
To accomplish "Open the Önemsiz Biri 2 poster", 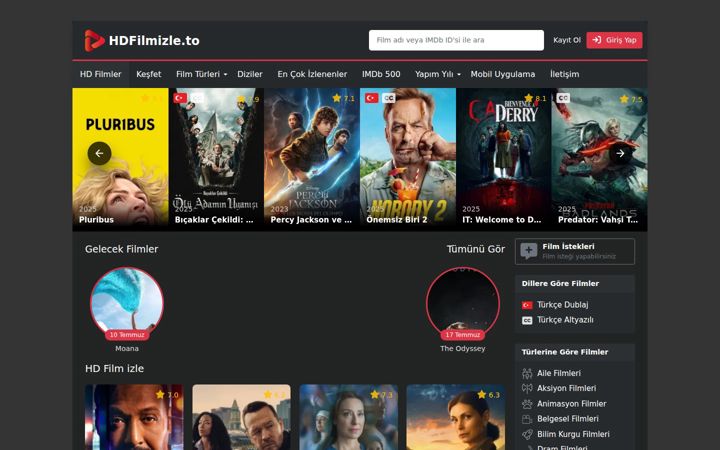I will [408, 159].
